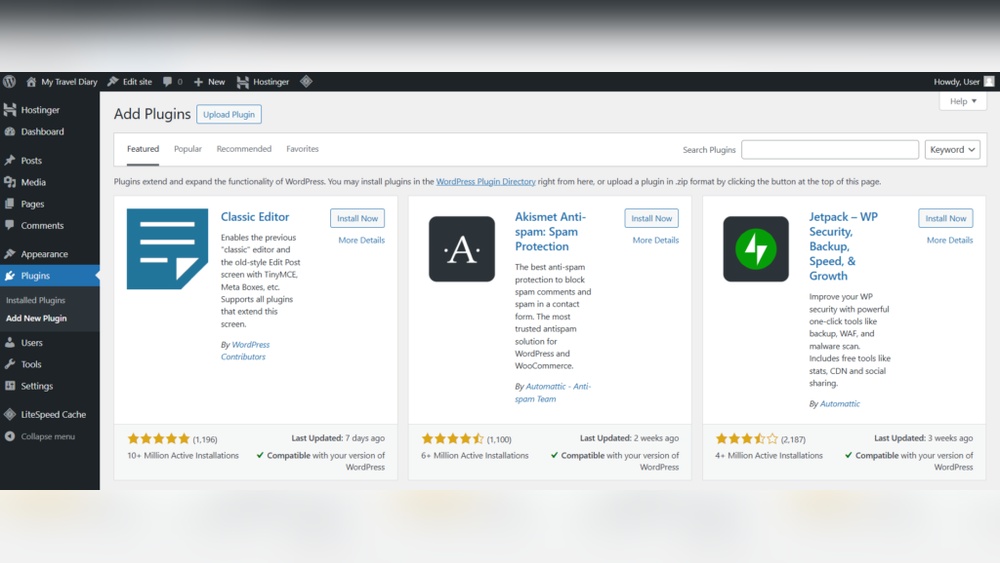Click "6+ Million Active Installations" text
This screenshot has height=563, width=1000.
coord(474,455)
